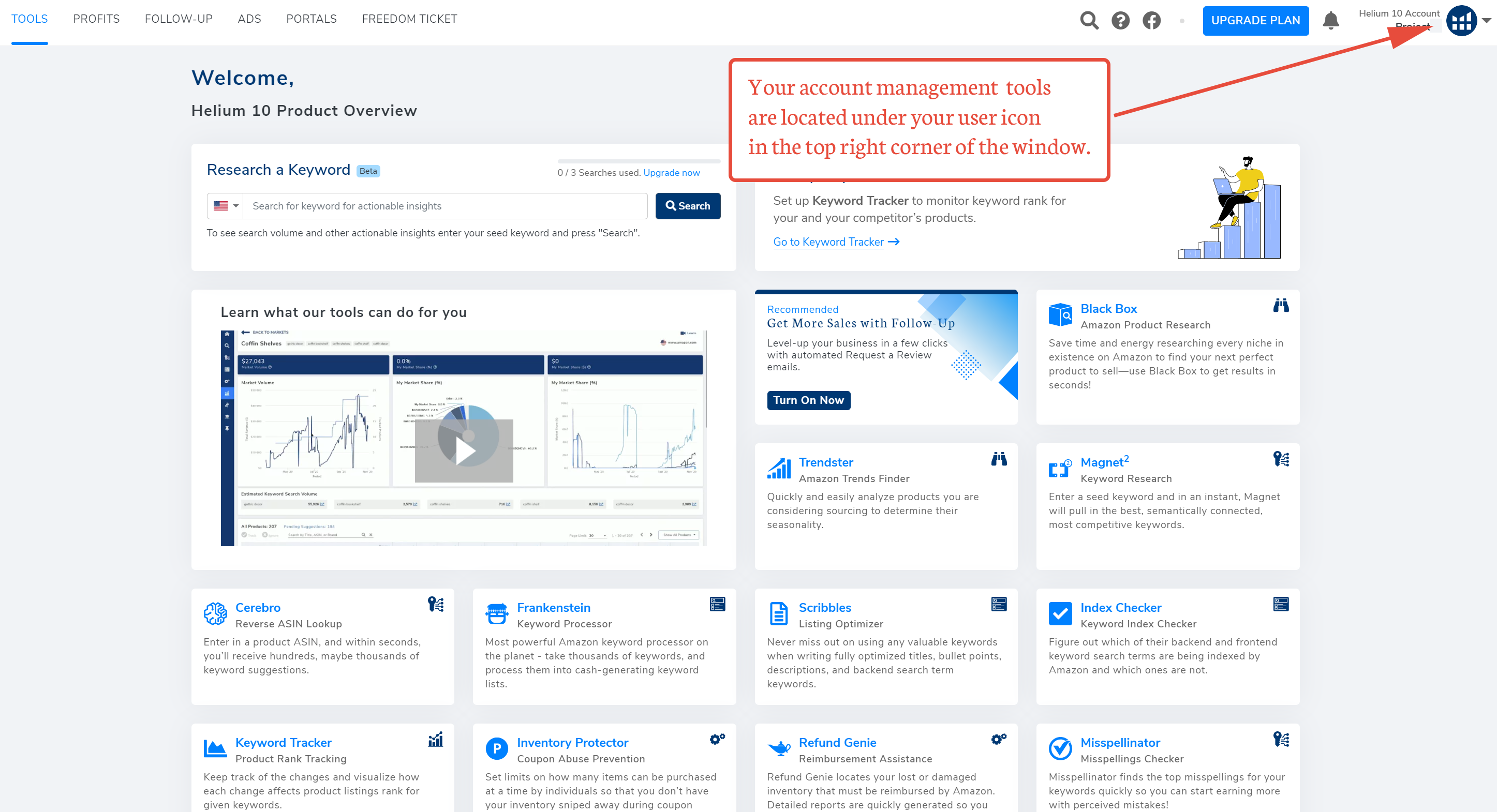Viewport: 1497px width, 812px height.
Task: Switch to the TOOLS tab
Action: tap(29, 19)
